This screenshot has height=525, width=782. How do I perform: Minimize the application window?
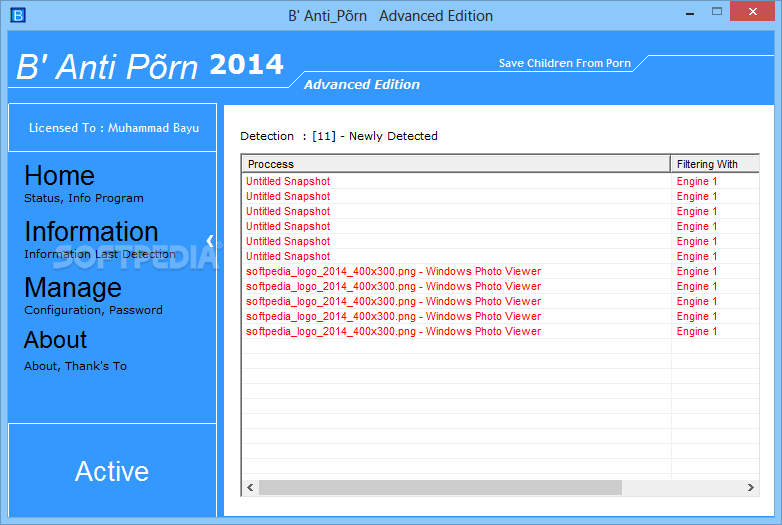pos(690,13)
